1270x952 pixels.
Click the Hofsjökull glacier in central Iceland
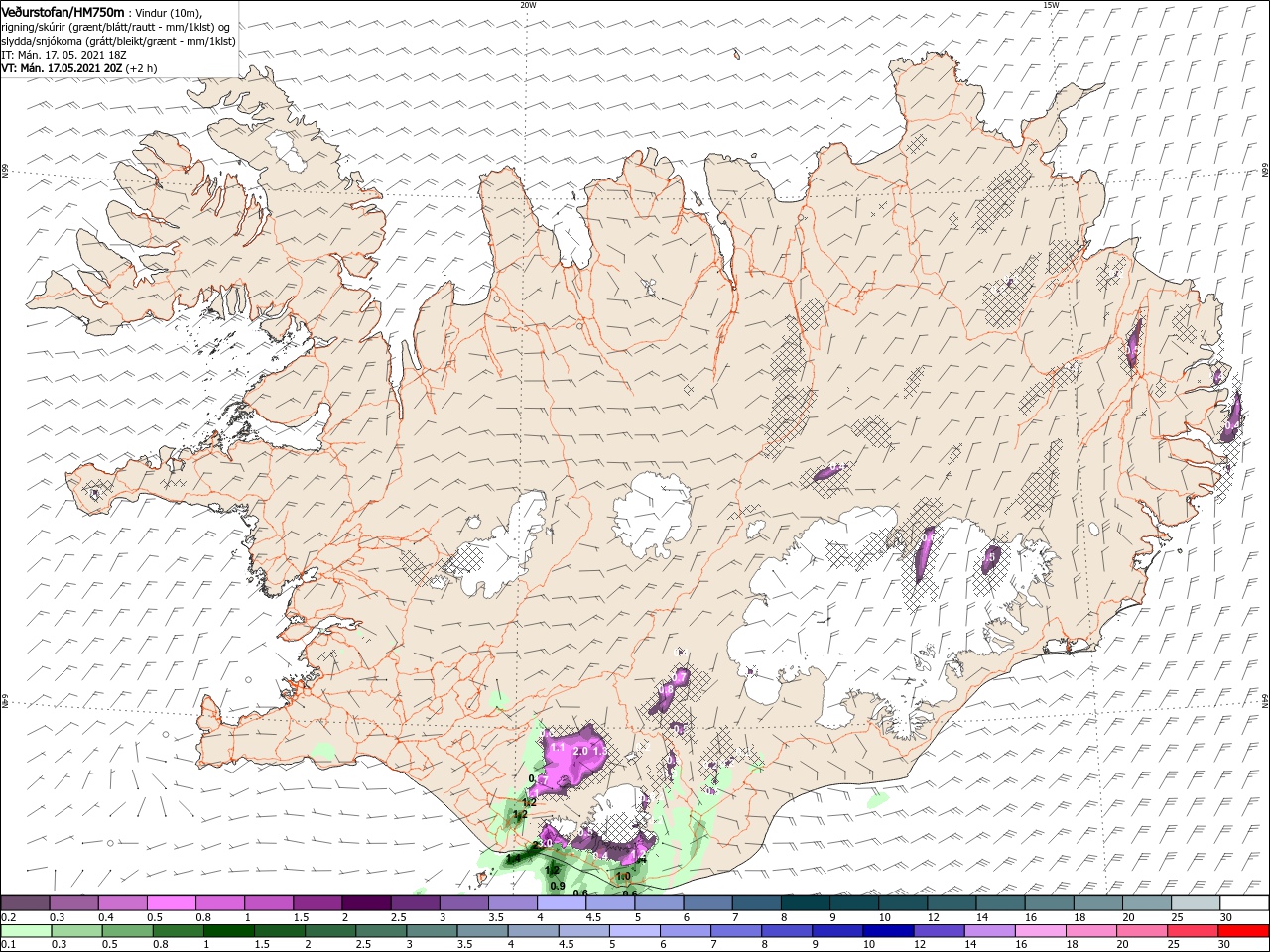[x=651, y=514]
